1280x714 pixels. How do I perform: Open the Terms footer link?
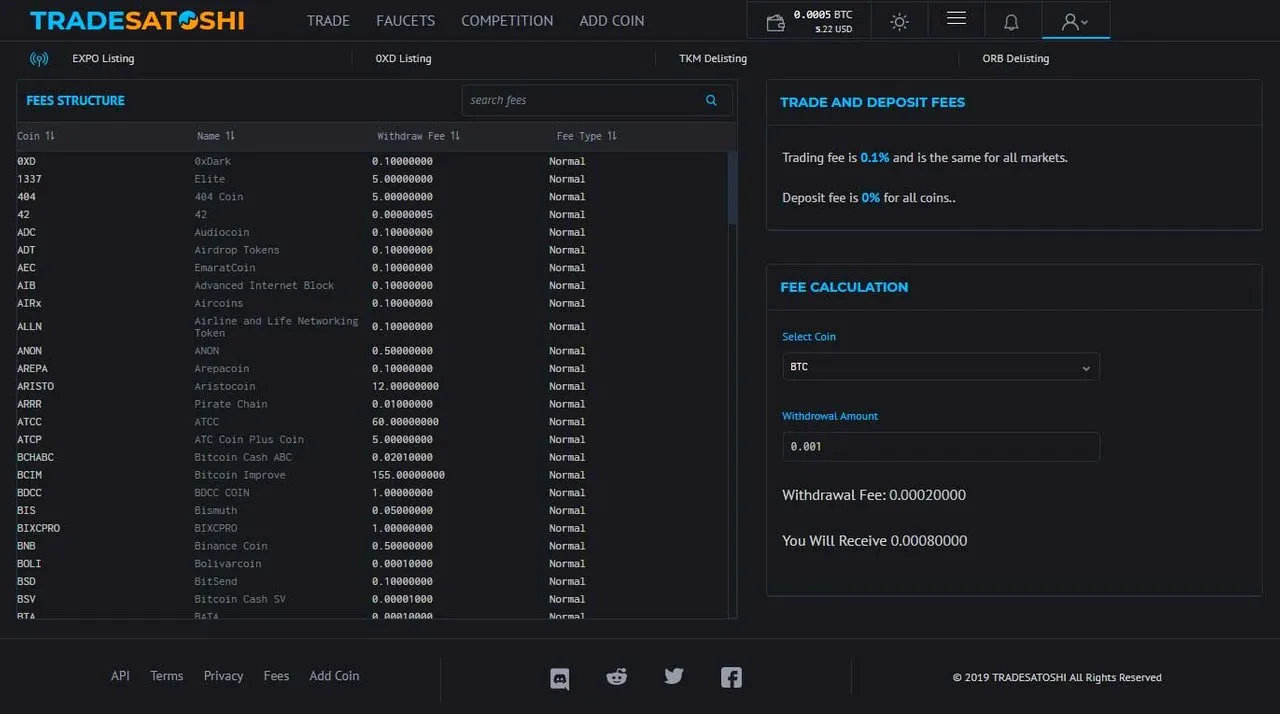167,676
